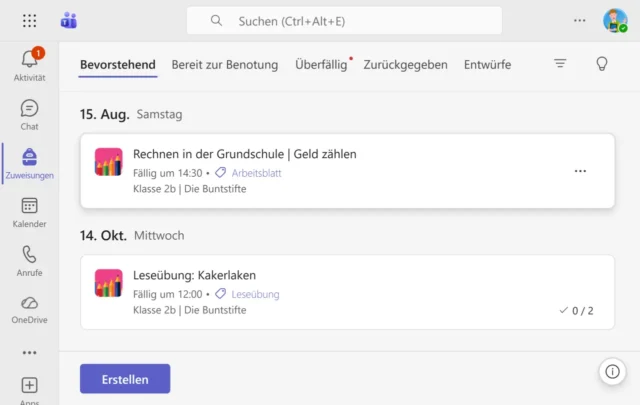Image resolution: width=640 pixels, height=405 pixels.
Task: Click the tag icon beside Arbeitsblatt
Action: (x=220, y=173)
